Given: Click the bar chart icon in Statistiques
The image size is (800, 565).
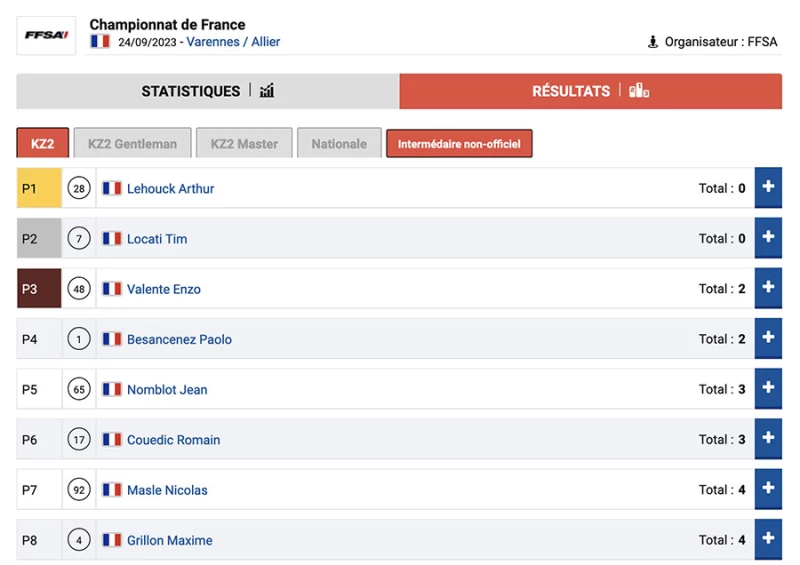Looking at the screenshot, I should (x=267, y=91).
